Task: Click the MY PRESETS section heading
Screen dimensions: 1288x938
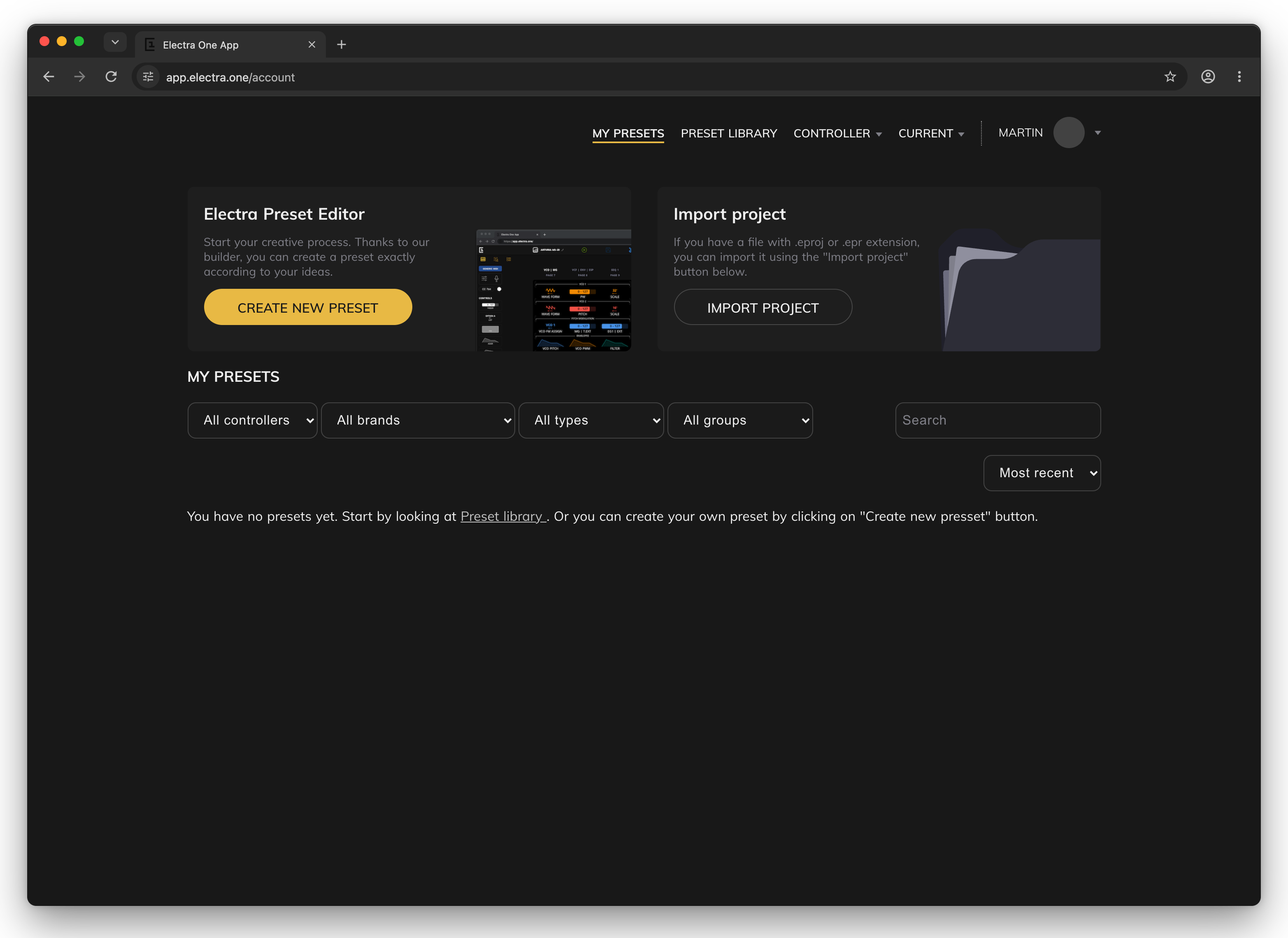Action: (233, 376)
